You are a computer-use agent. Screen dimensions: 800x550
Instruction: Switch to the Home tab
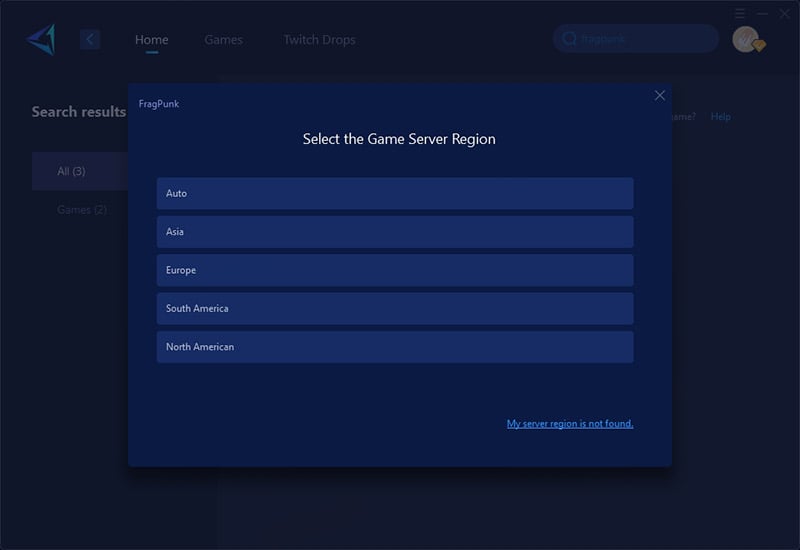click(x=152, y=39)
